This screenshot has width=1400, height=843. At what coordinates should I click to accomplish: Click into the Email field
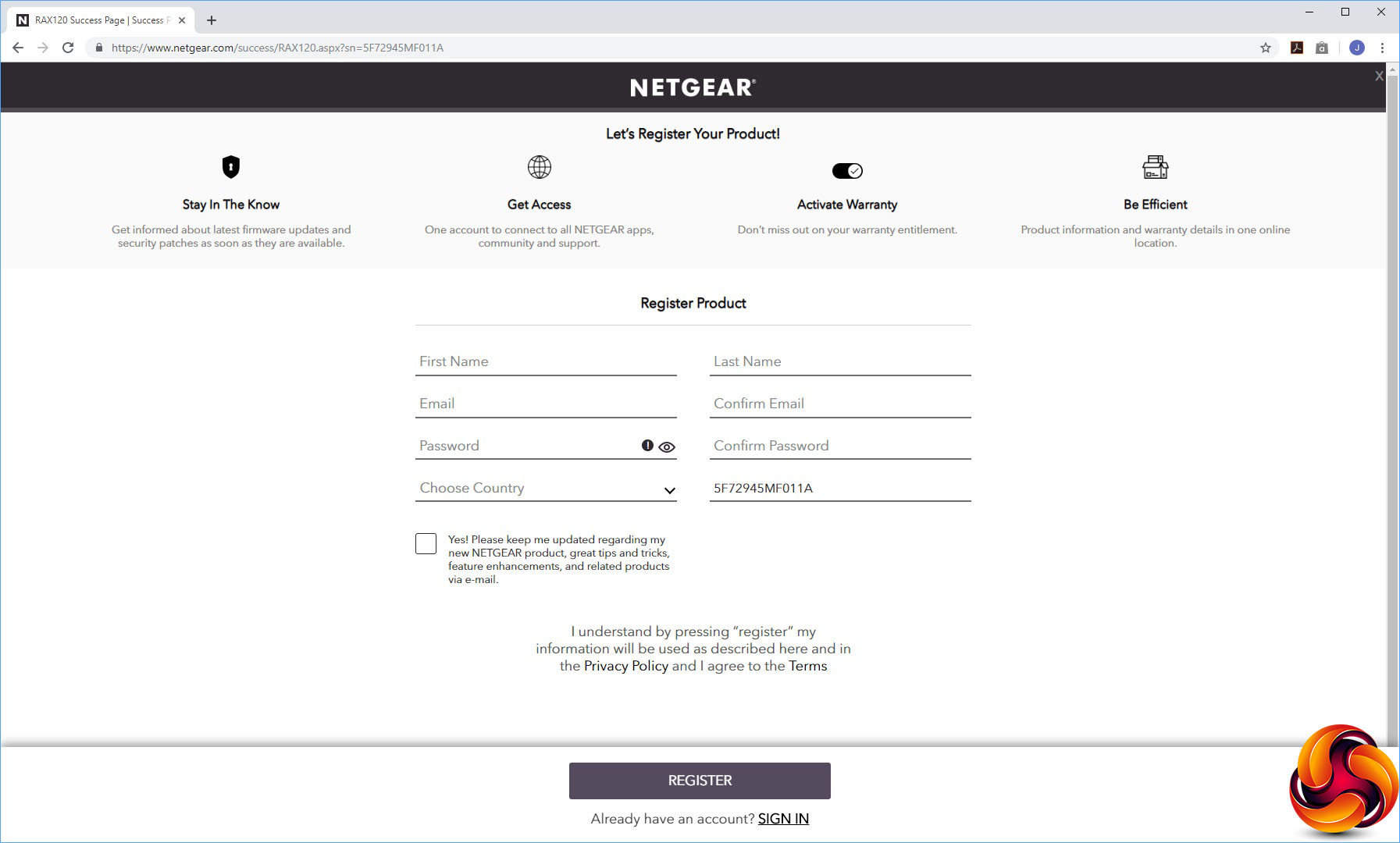[546, 404]
